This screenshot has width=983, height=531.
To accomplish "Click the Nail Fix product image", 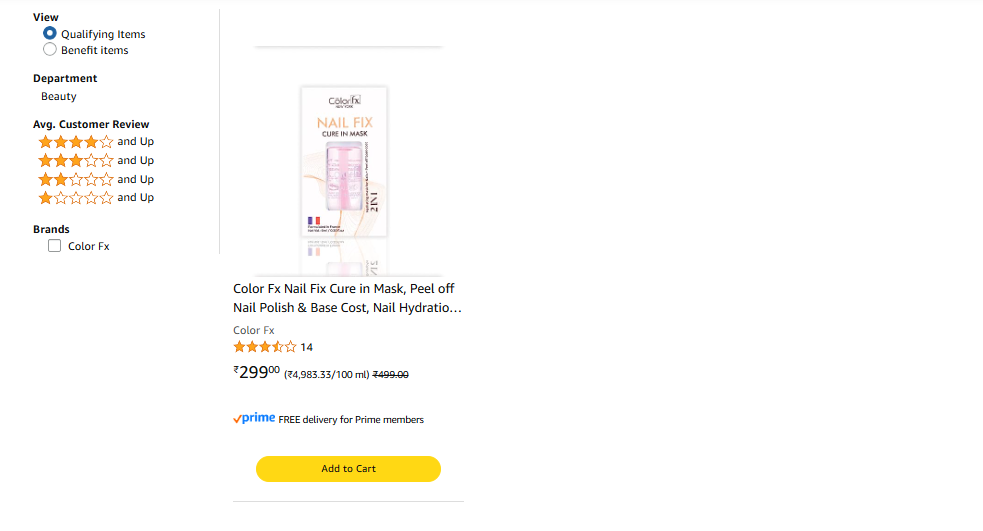I will (344, 165).
